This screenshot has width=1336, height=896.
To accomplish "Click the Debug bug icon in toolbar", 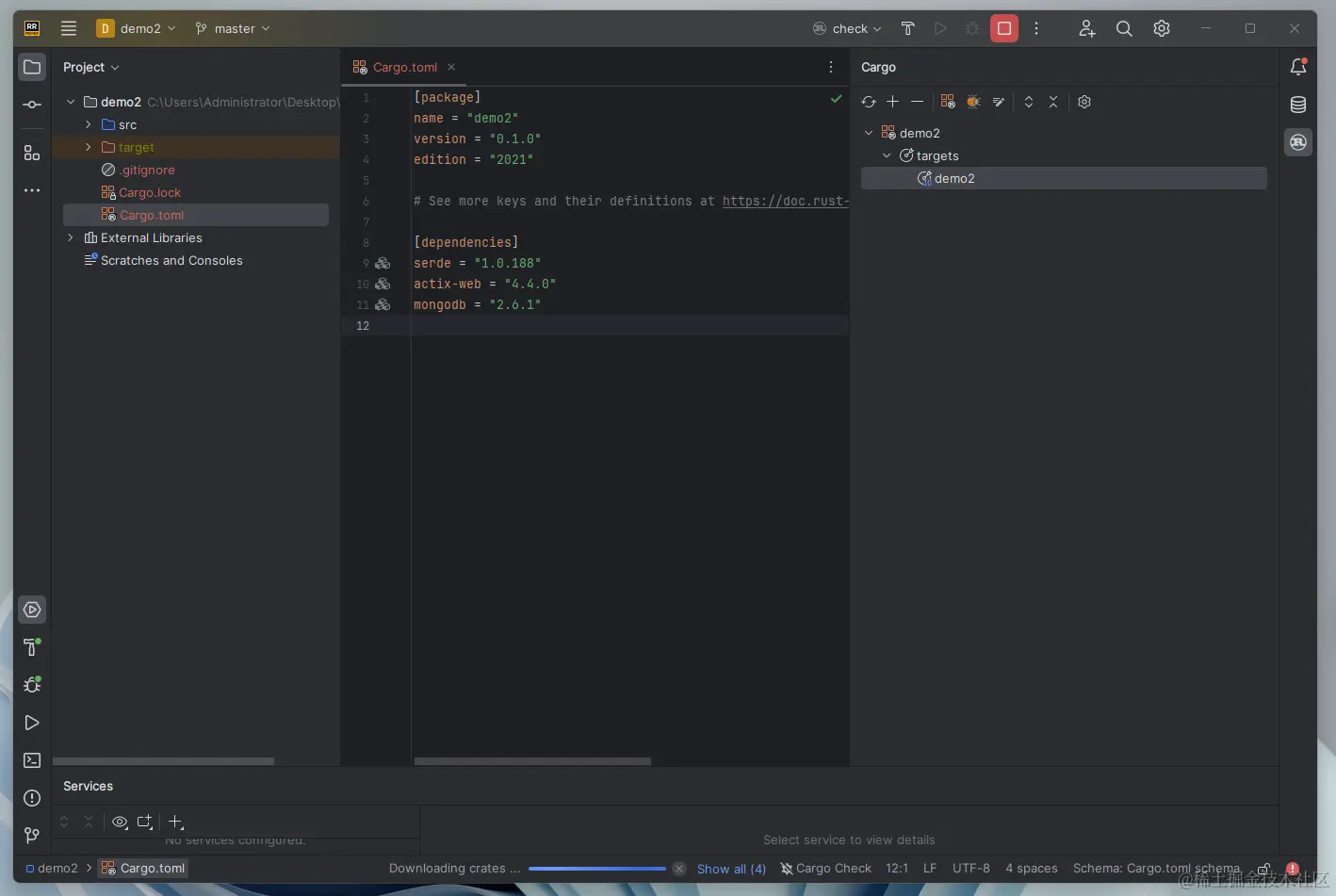I will click(x=972, y=28).
